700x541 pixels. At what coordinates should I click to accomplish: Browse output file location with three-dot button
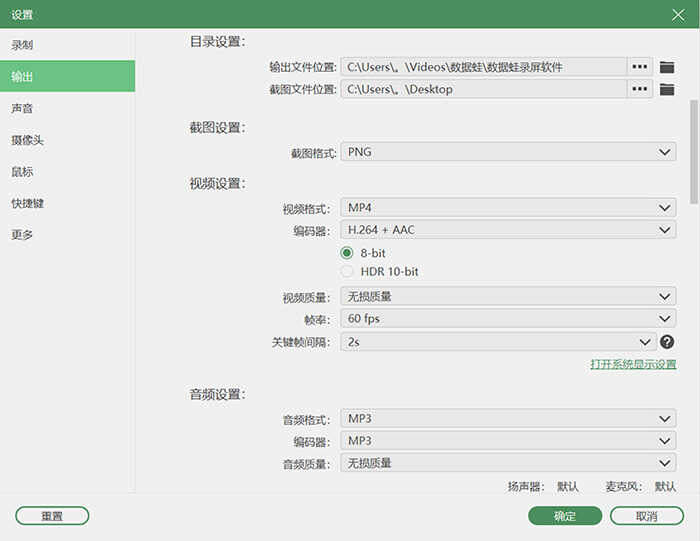[x=640, y=67]
